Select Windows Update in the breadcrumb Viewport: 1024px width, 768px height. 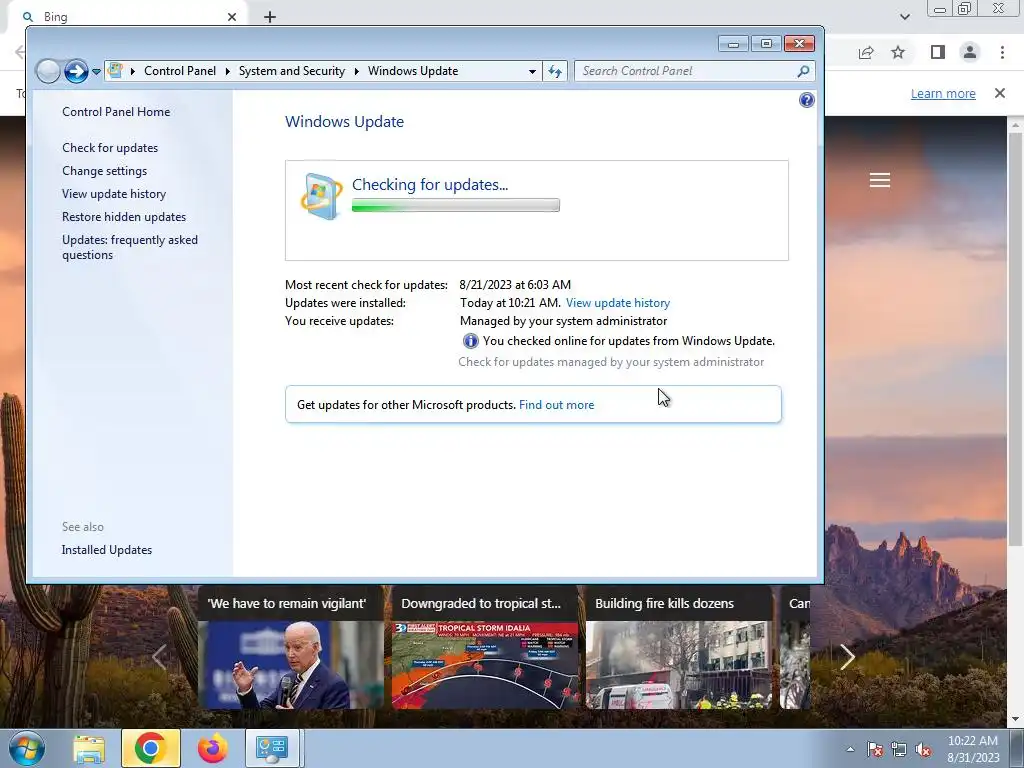[413, 71]
